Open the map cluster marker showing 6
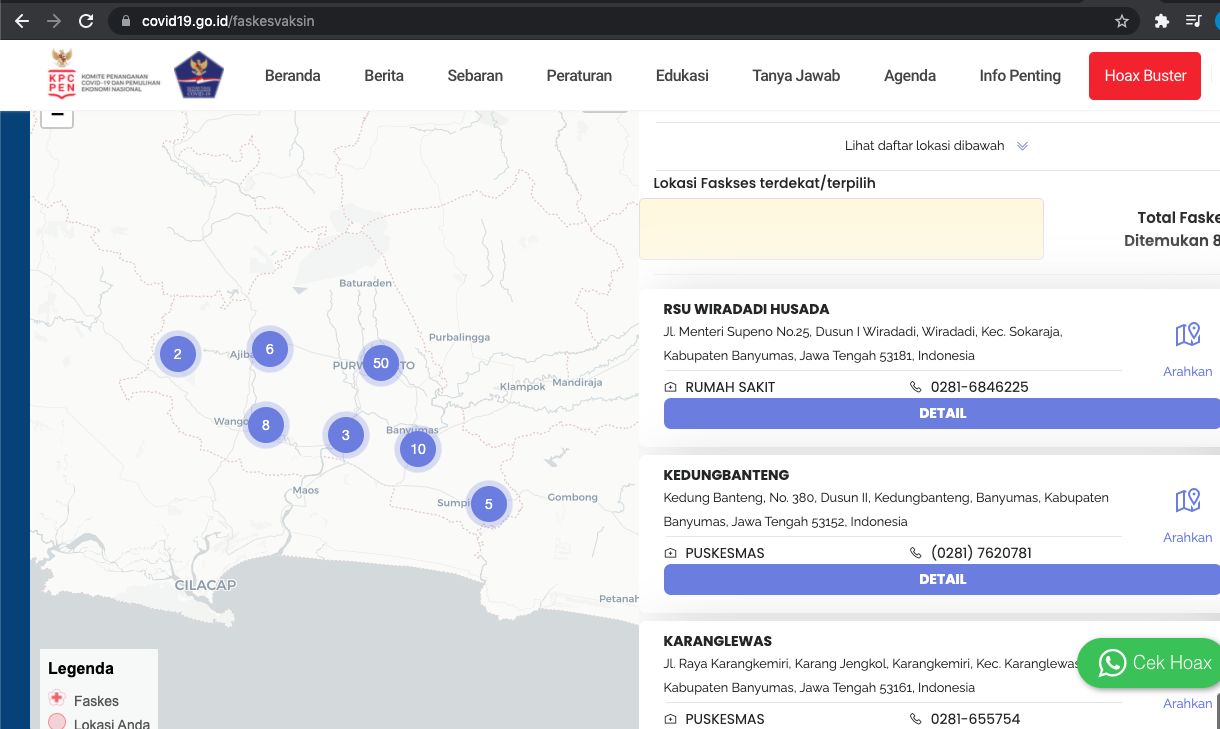Viewport: 1220px width, 729px height. [x=270, y=349]
